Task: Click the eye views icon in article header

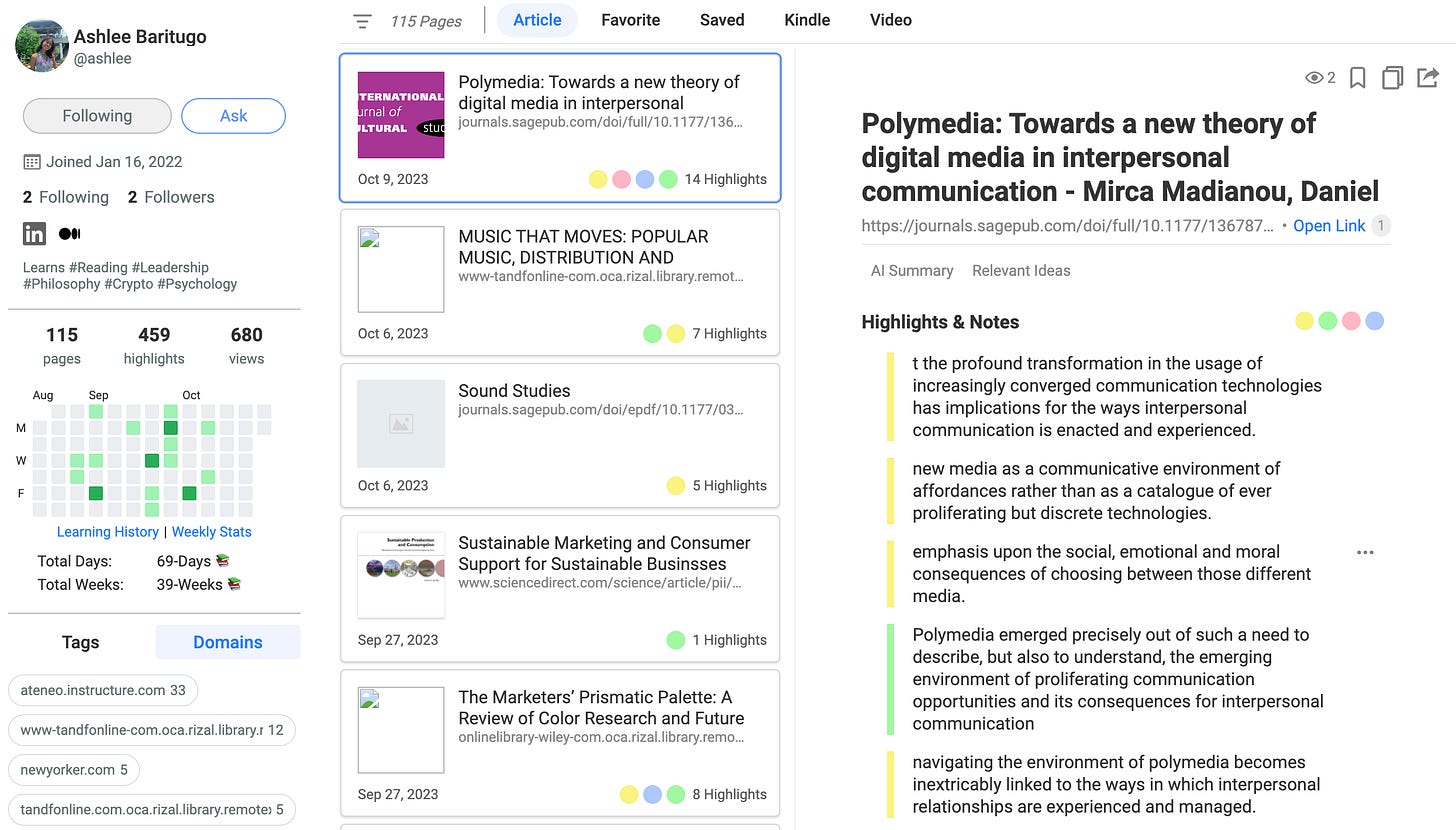Action: (x=1314, y=78)
